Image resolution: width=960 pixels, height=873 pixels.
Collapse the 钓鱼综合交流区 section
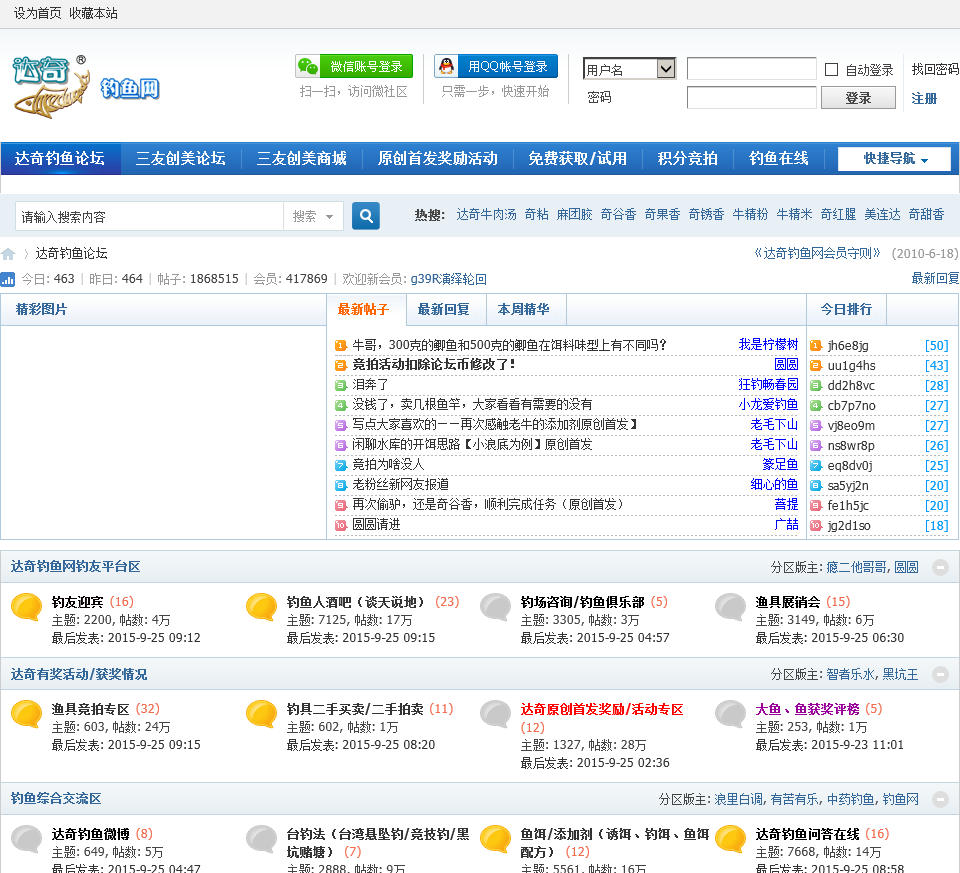[x=940, y=799]
